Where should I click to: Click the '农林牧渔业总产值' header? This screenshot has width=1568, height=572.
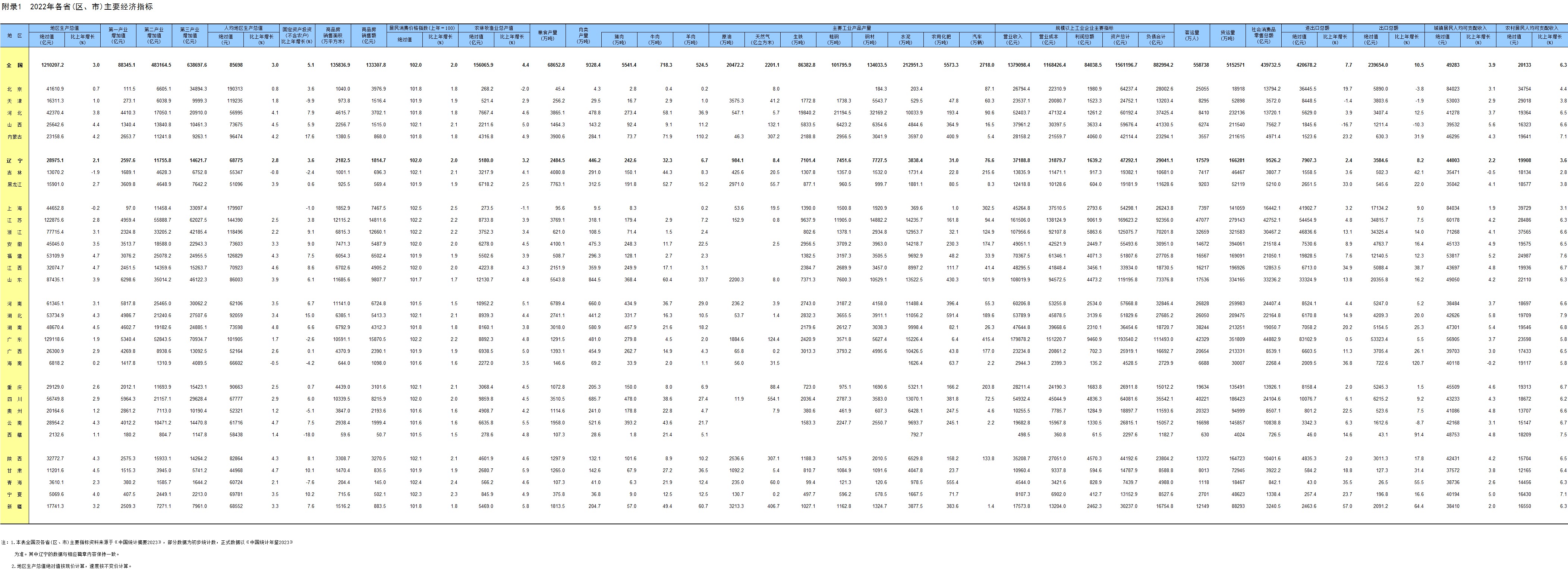(x=494, y=28)
